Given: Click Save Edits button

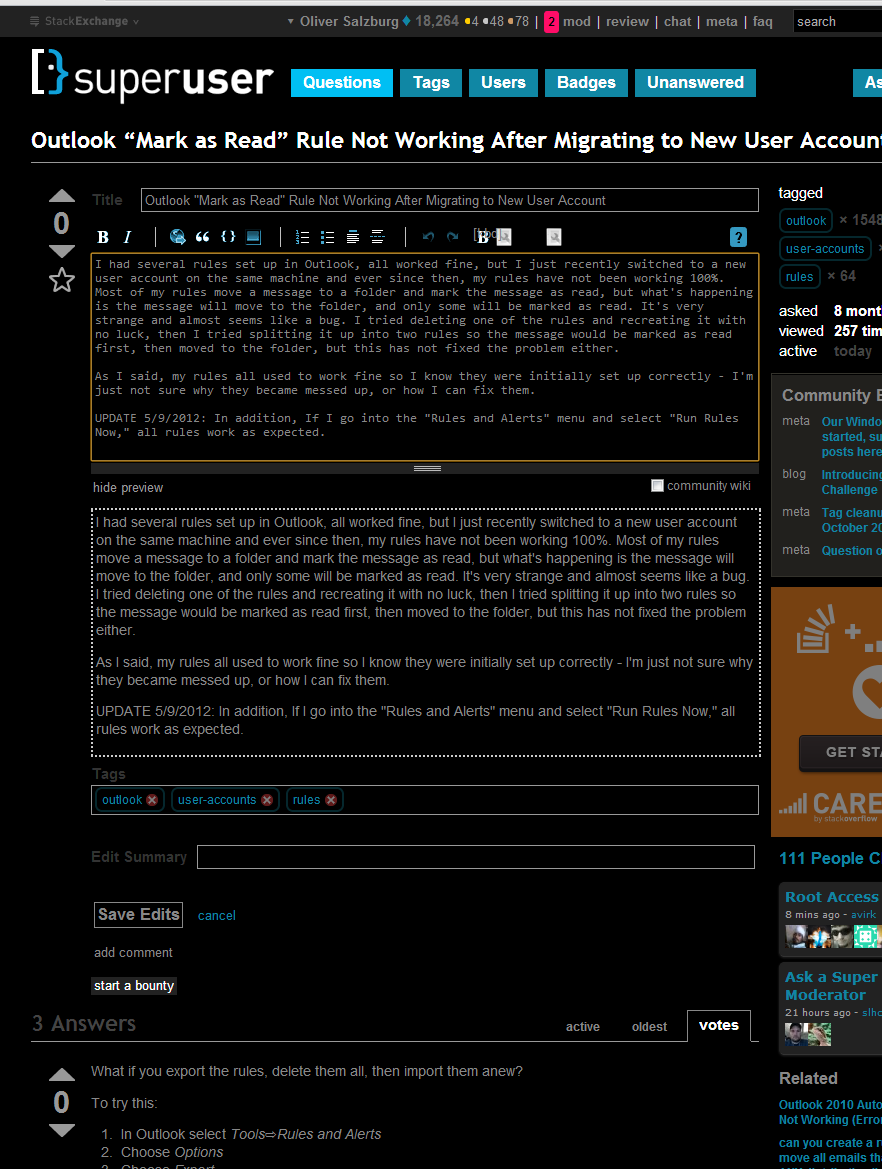Looking at the screenshot, I should 139,915.
